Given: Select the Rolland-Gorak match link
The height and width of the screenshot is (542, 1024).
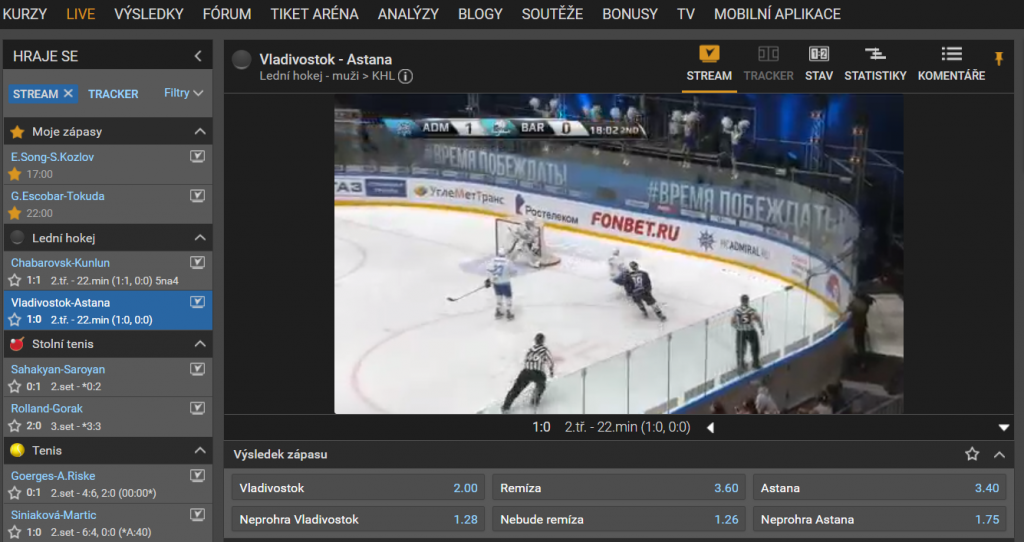Looking at the screenshot, I should (46, 408).
